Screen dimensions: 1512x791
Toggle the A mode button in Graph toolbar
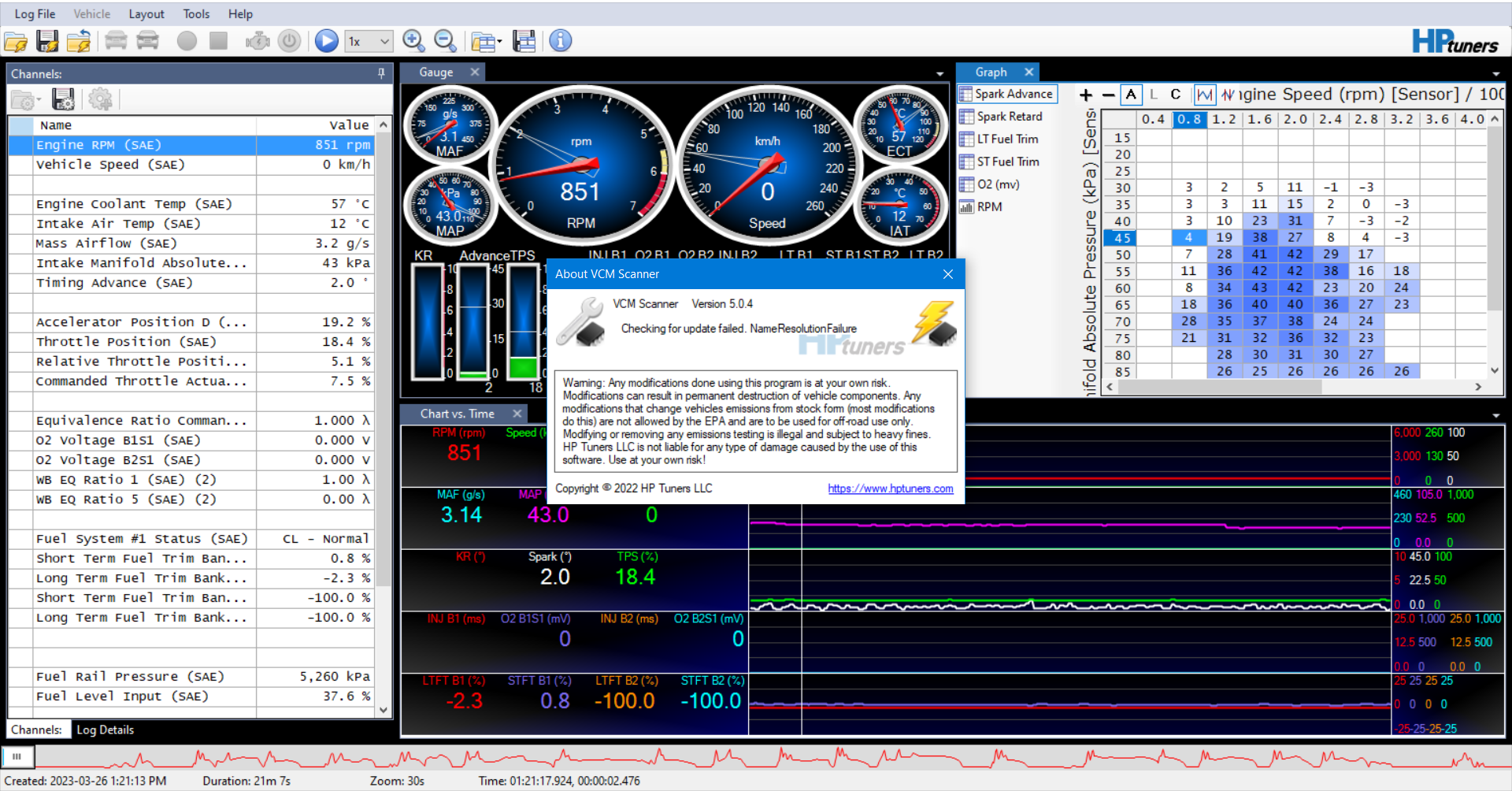(x=1131, y=95)
